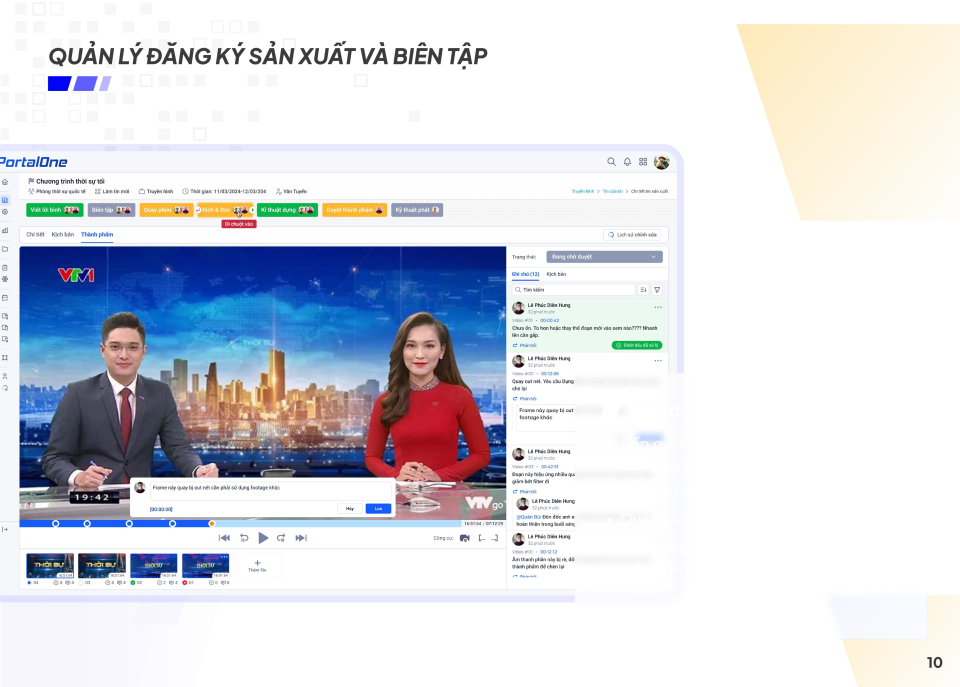Click the Biên tập workflow step
Image resolution: width=960 pixels, height=687 pixels.
click(111, 210)
